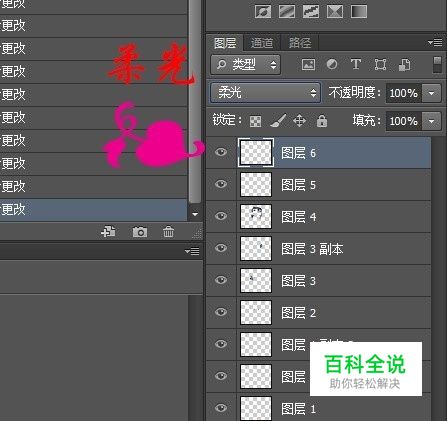The height and width of the screenshot is (421, 447).
Task: Open 填充 fill slider arrow
Action: pos(431,121)
